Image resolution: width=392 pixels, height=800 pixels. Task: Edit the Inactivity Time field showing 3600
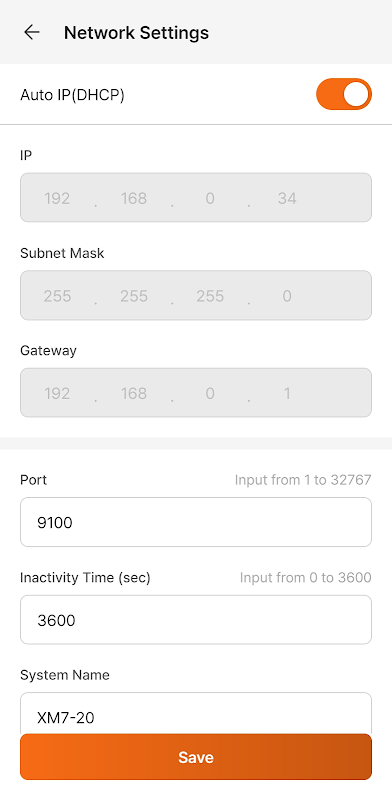196,619
